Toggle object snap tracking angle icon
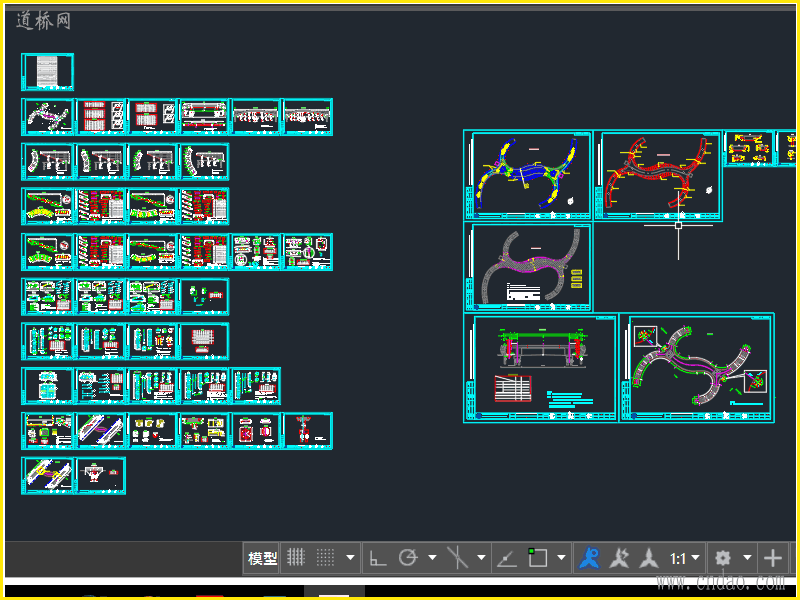Screen dimensions: 800x600 point(507,559)
